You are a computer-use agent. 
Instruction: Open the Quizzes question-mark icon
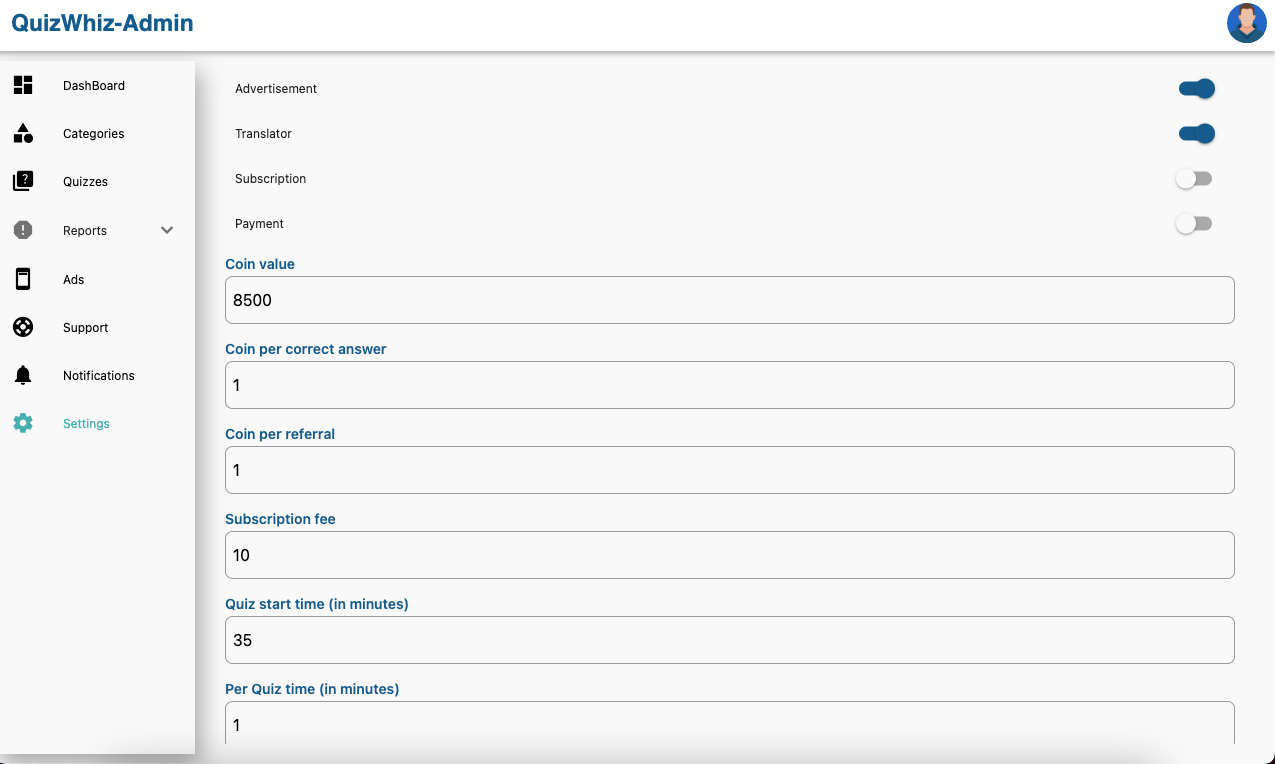pyautogui.click(x=23, y=181)
